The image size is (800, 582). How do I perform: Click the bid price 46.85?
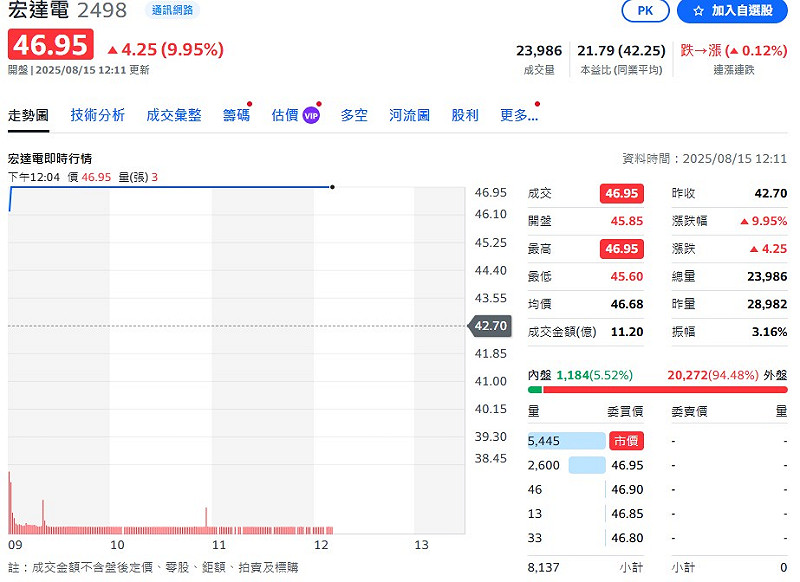(x=627, y=514)
